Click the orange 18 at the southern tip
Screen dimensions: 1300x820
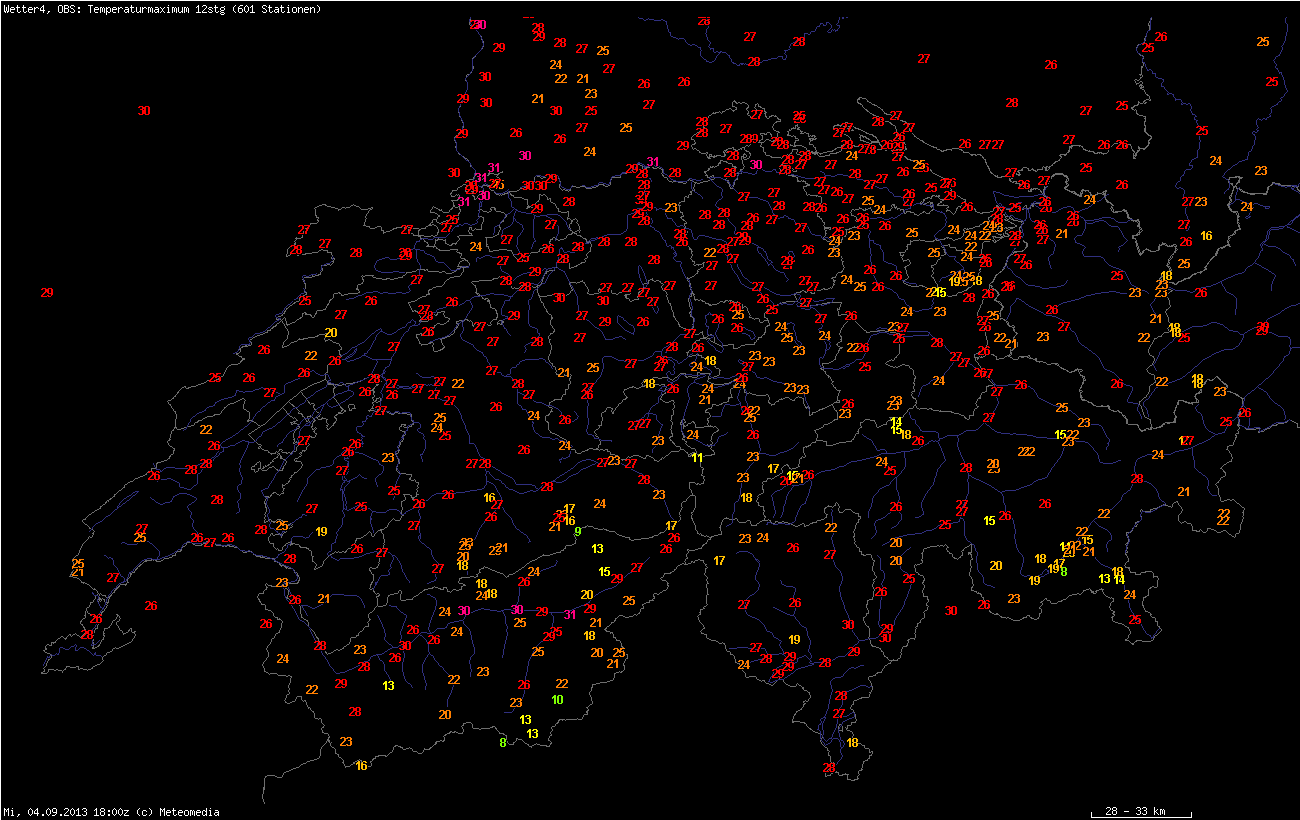pyautogui.click(x=852, y=743)
